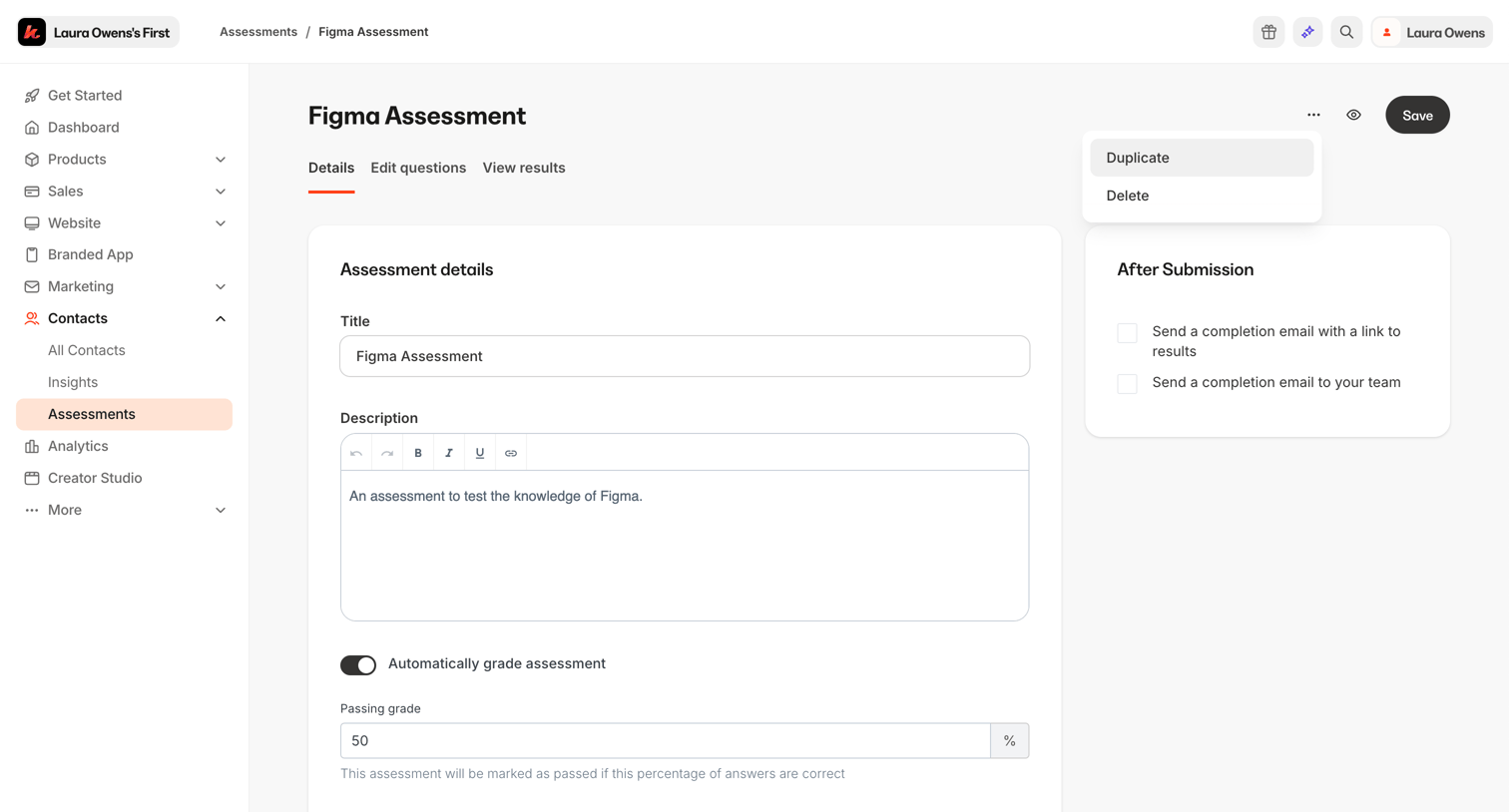Click the Products label in sidebar
The height and width of the screenshot is (812, 1509).
pos(77,160)
